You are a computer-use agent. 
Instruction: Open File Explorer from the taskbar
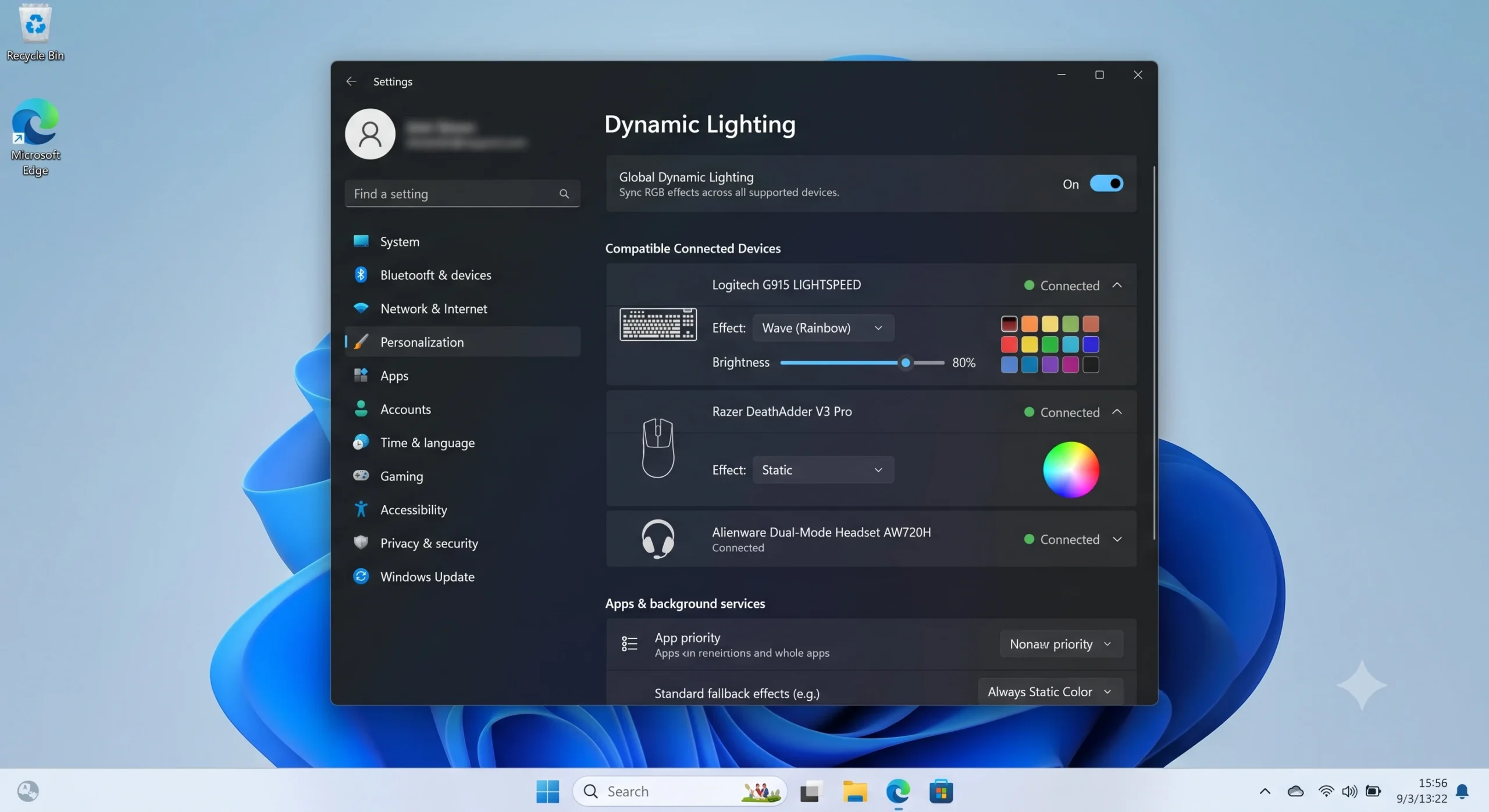tap(855, 791)
